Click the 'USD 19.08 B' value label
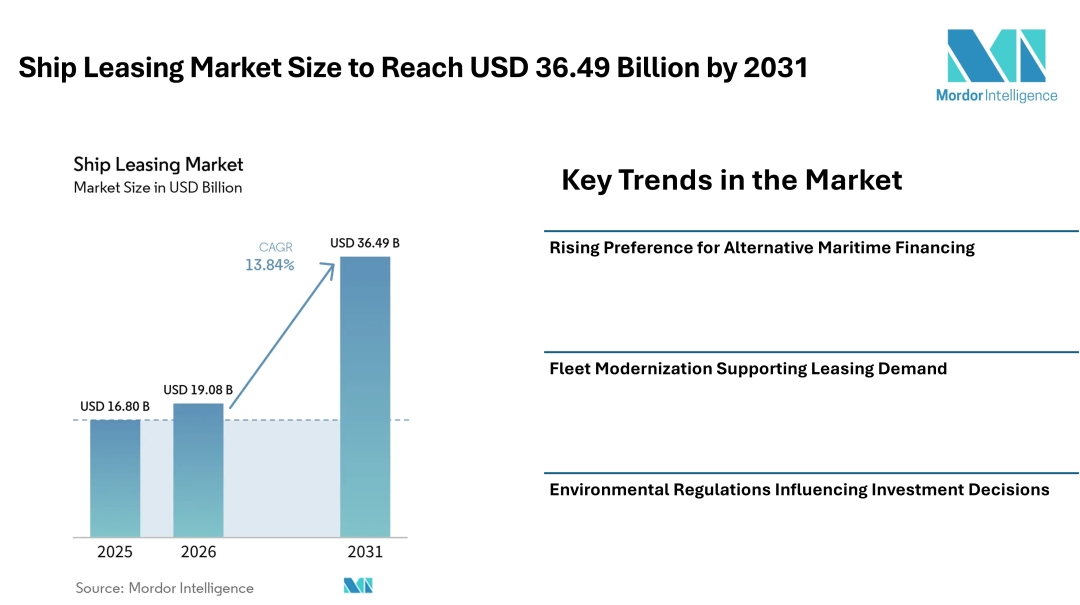 coord(198,390)
